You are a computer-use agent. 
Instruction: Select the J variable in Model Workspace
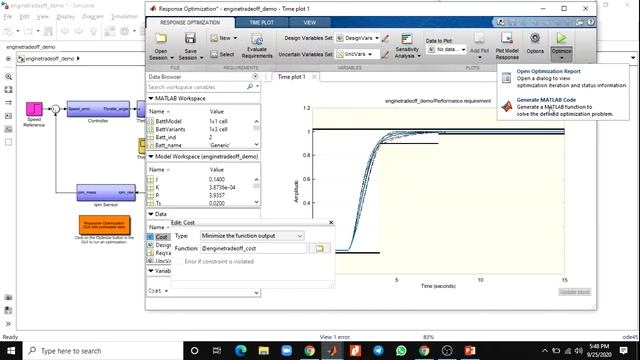coord(157,179)
